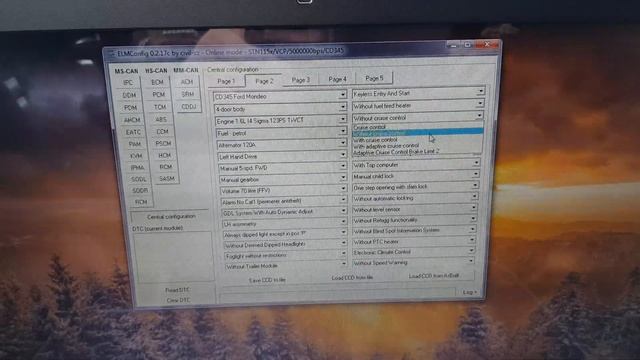Switch to the Page 5 tab
This screenshot has height=360, width=640.
pos(374,78)
